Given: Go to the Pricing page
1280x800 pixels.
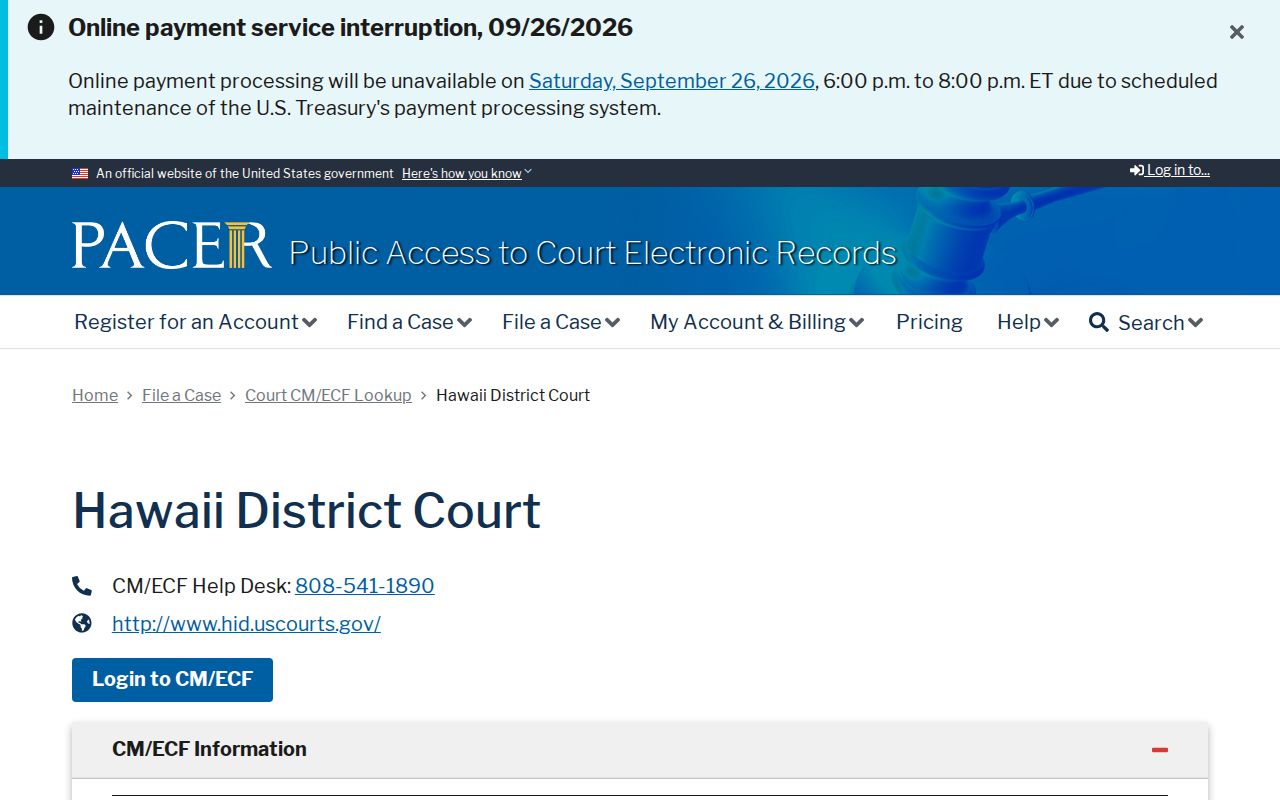Looking at the screenshot, I should tap(929, 322).
